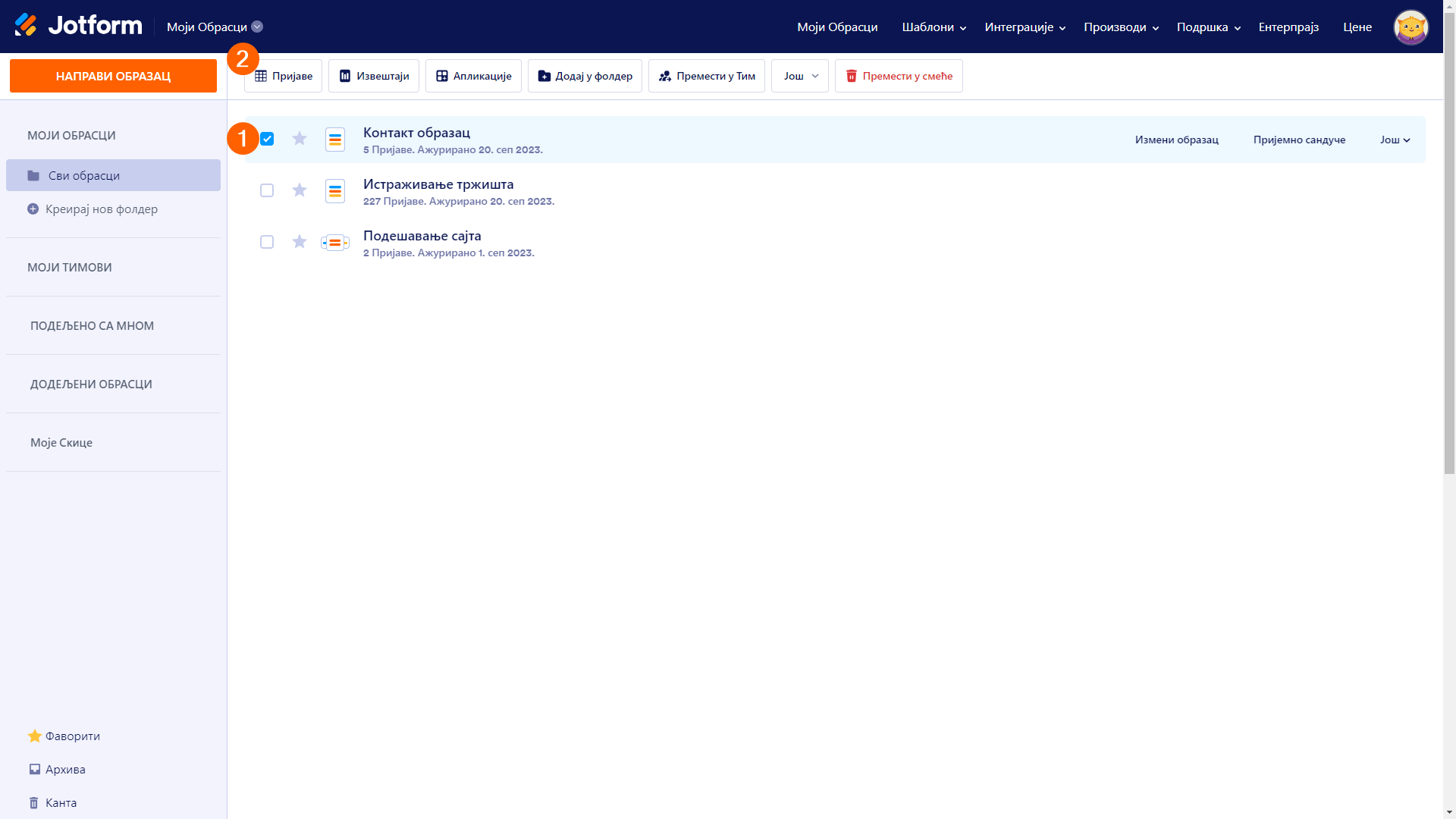Image resolution: width=1456 pixels, height=819 pixels.
Task: Click the НАПРАВИ ОБРАЗАЦ button
Action: tap(113, 76)
